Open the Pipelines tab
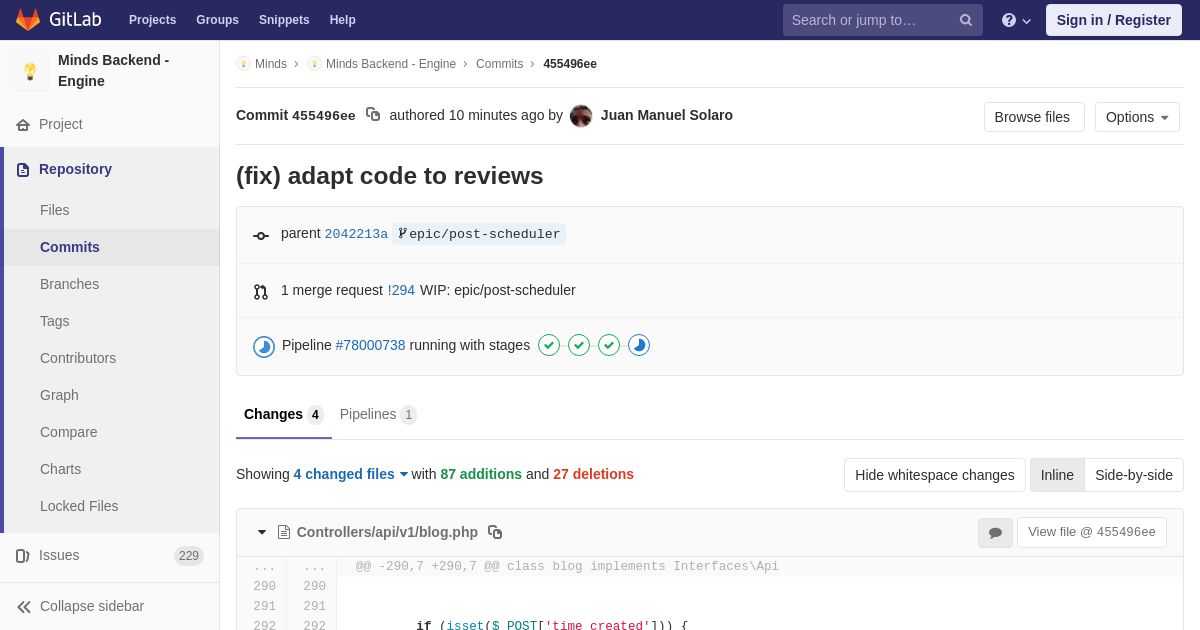This screenshot has width=1200, height=630. (378, 415)
